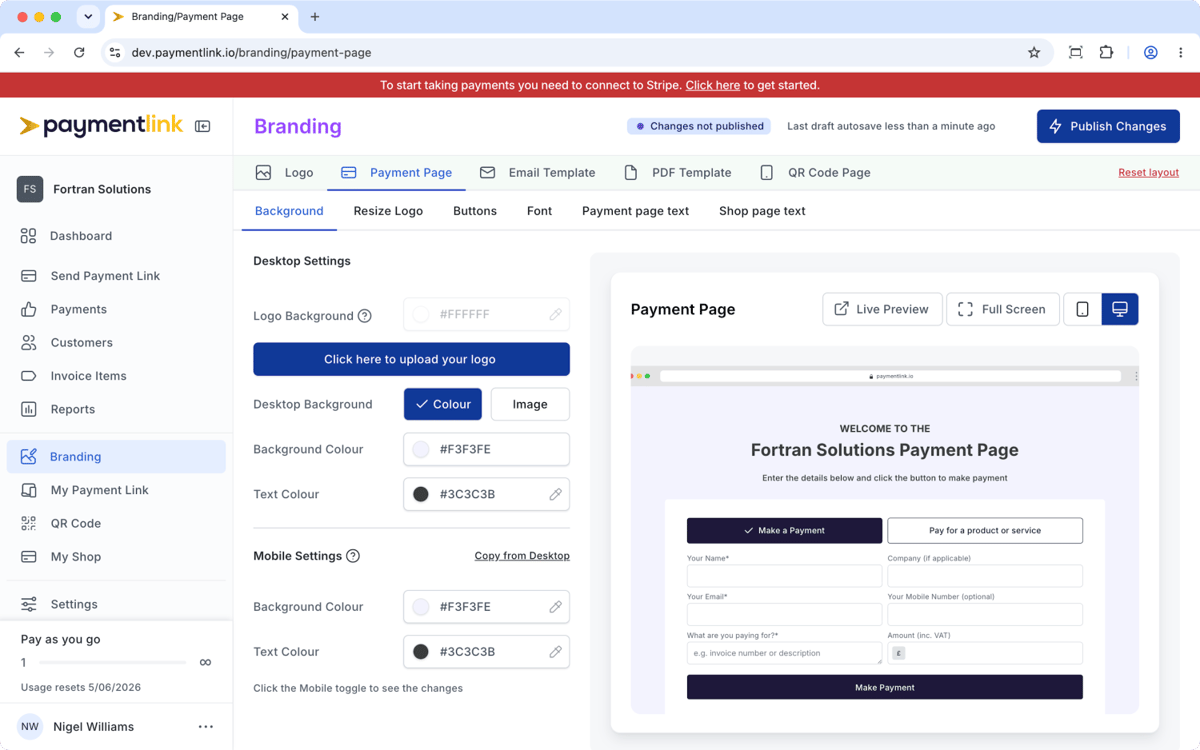Open browser extensions puzzle icon

click(x=1106, y=52)
